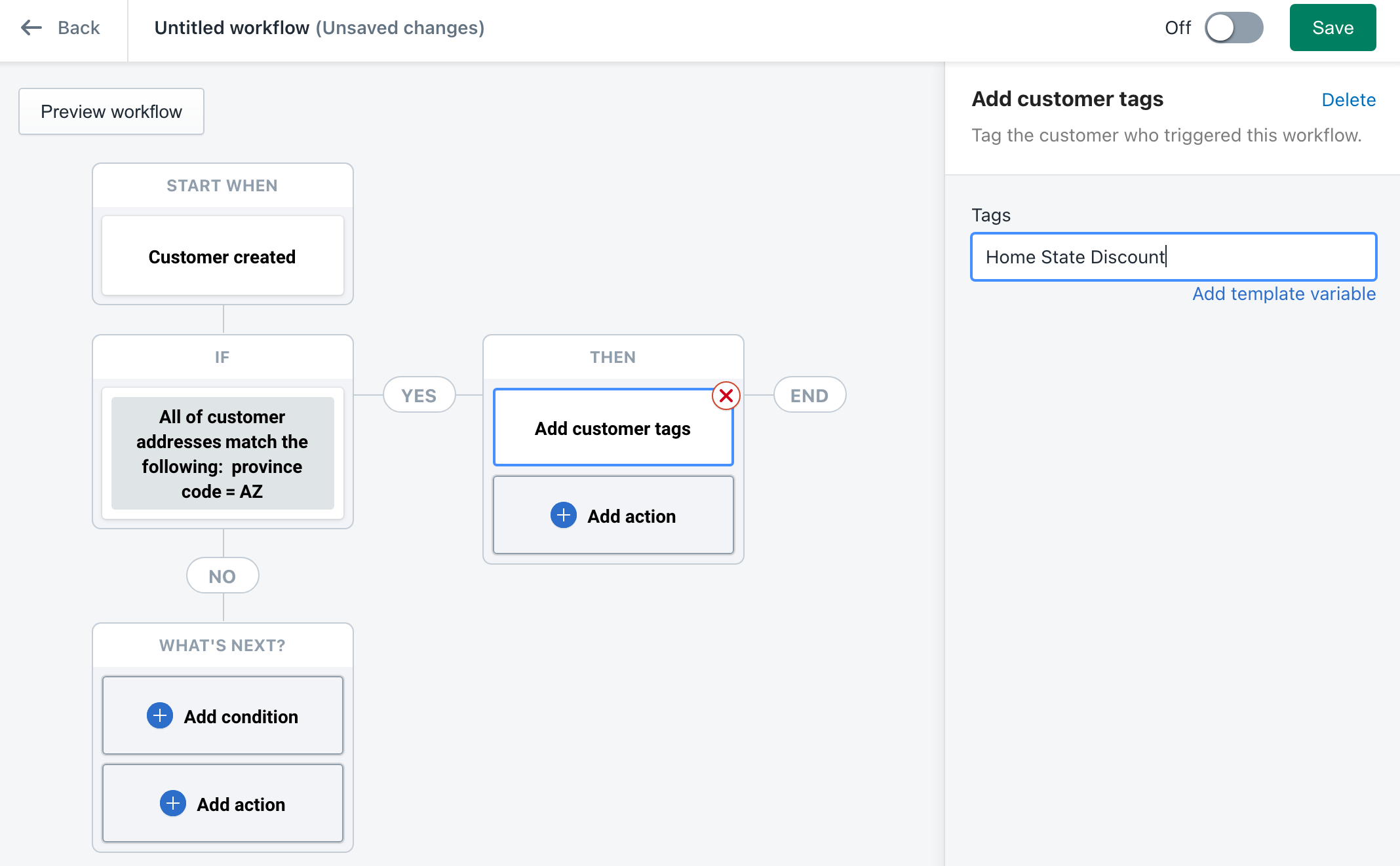1400x866 pixels.
Task: Click the blue plus icon Add action button
Action: click(564, 516)
